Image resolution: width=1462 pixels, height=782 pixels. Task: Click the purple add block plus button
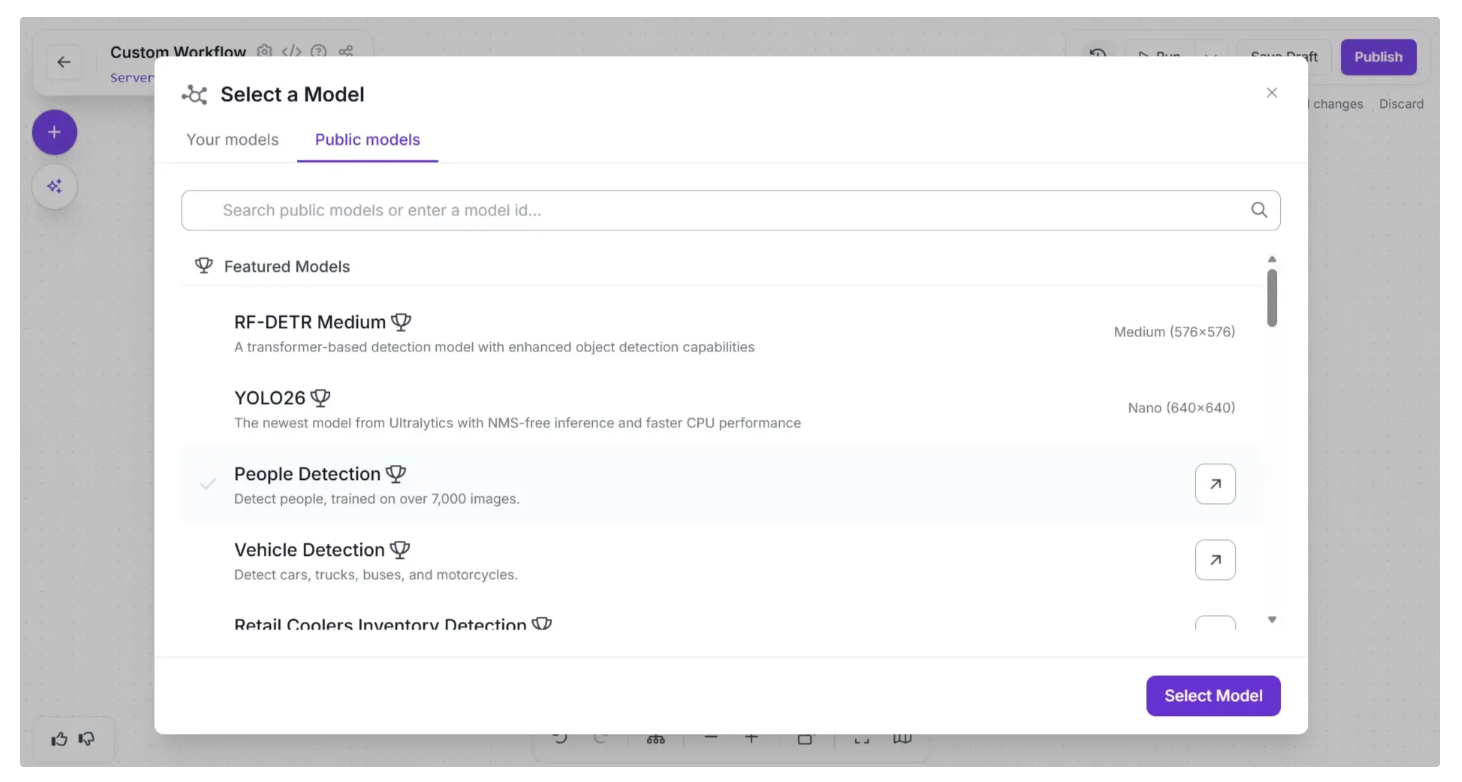click(x=54, y=132)
